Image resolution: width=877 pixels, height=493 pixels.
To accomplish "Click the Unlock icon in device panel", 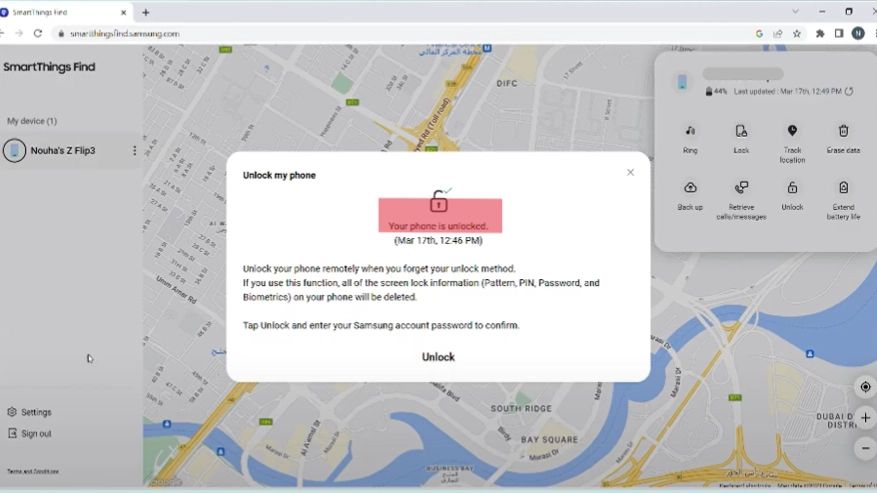I will (792, 187).
